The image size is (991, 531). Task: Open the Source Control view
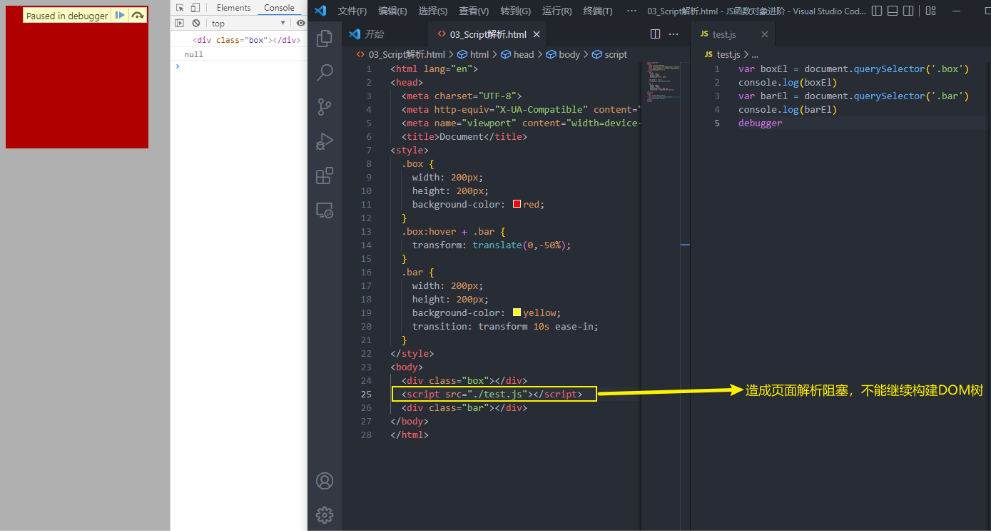pos(324,106)
